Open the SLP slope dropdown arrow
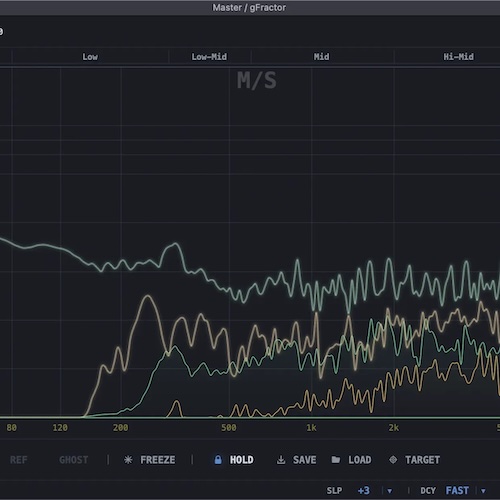 coord(389,491)
